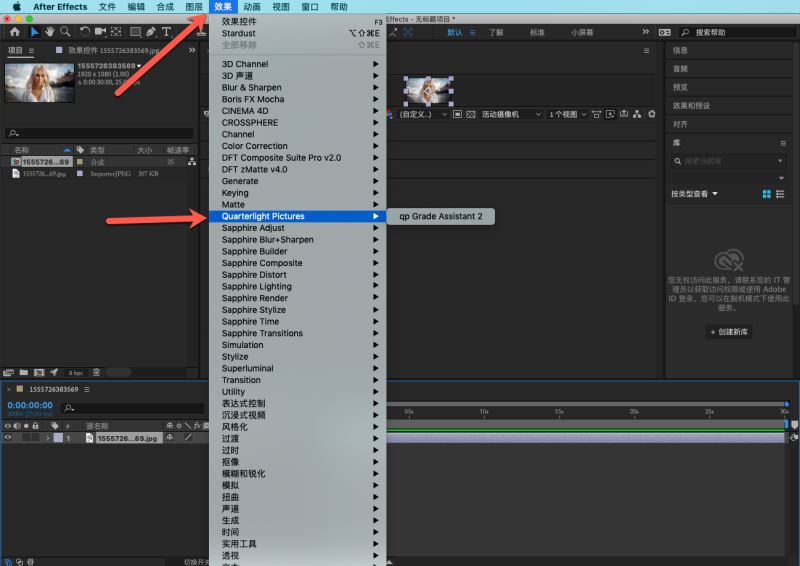The height and width of the screenshot is (566, 800).
Task: Select the Selection arrow tool
Action: tap(34, 32)
